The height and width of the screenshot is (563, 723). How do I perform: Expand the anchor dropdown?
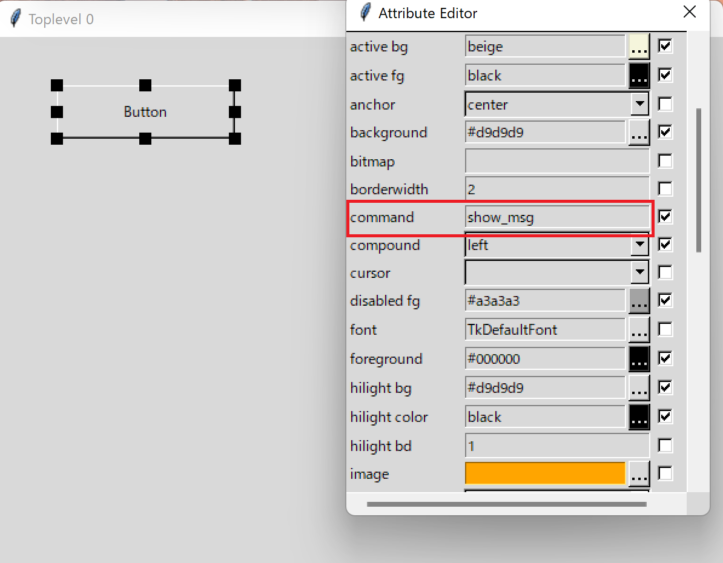tap(640, 104)
